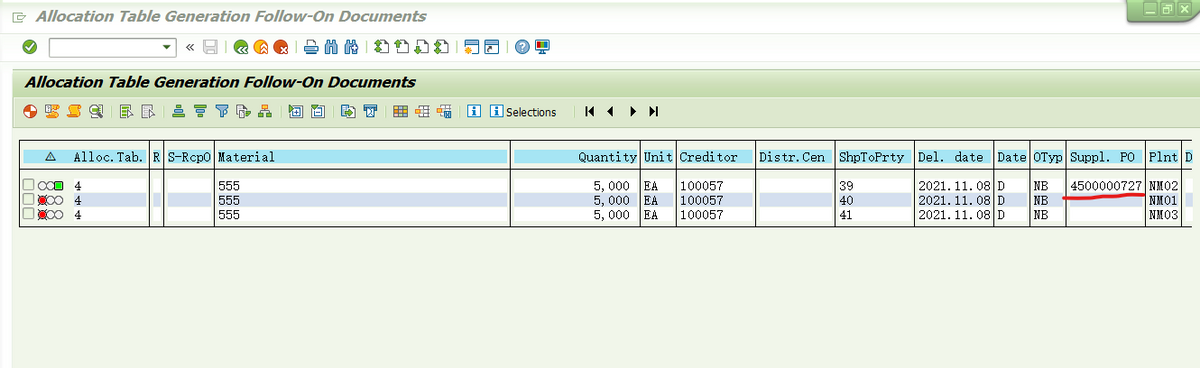
Task: Go to last page icon
Action: (x=440, y=47)
